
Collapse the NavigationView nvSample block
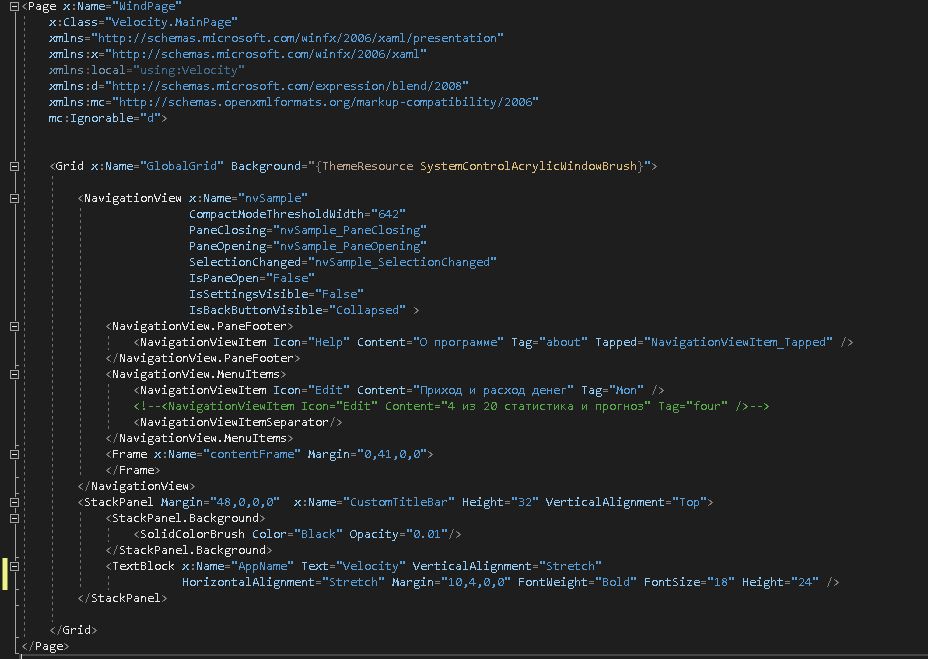tap(15, 198)
